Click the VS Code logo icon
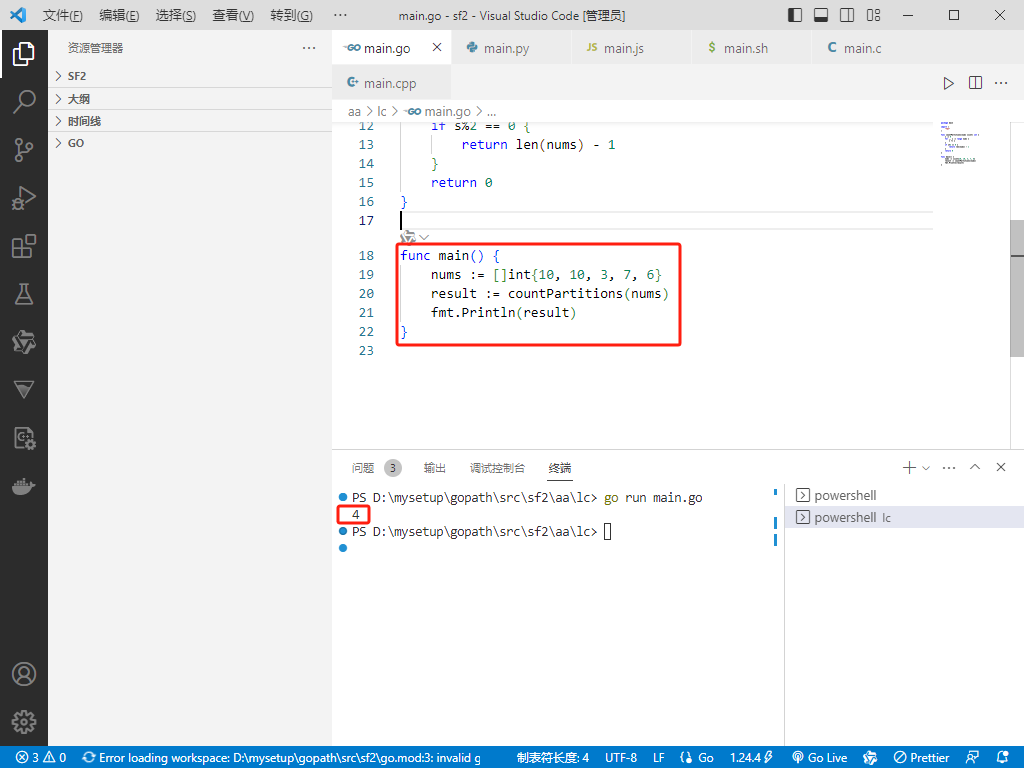 tap(18, 15)
